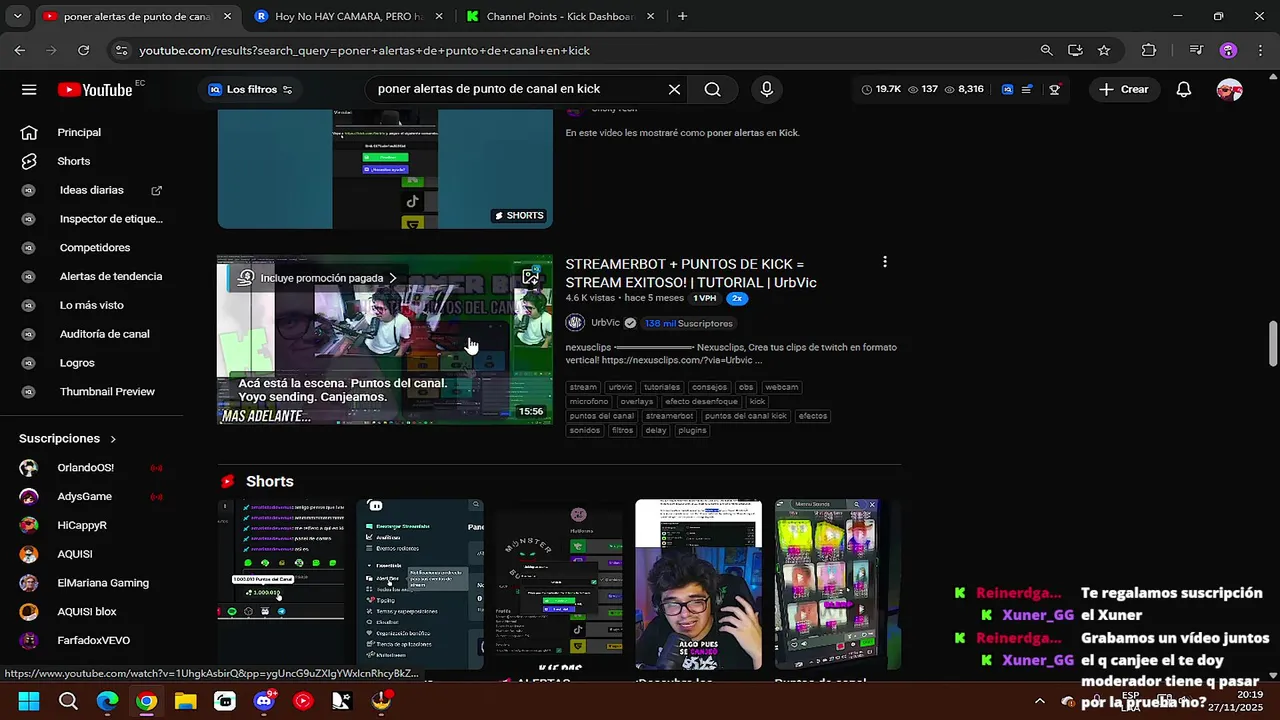Open the HiCappyR subscription channel
The height and width of the screenshot is (720, 1280).
tap(81, 525)
